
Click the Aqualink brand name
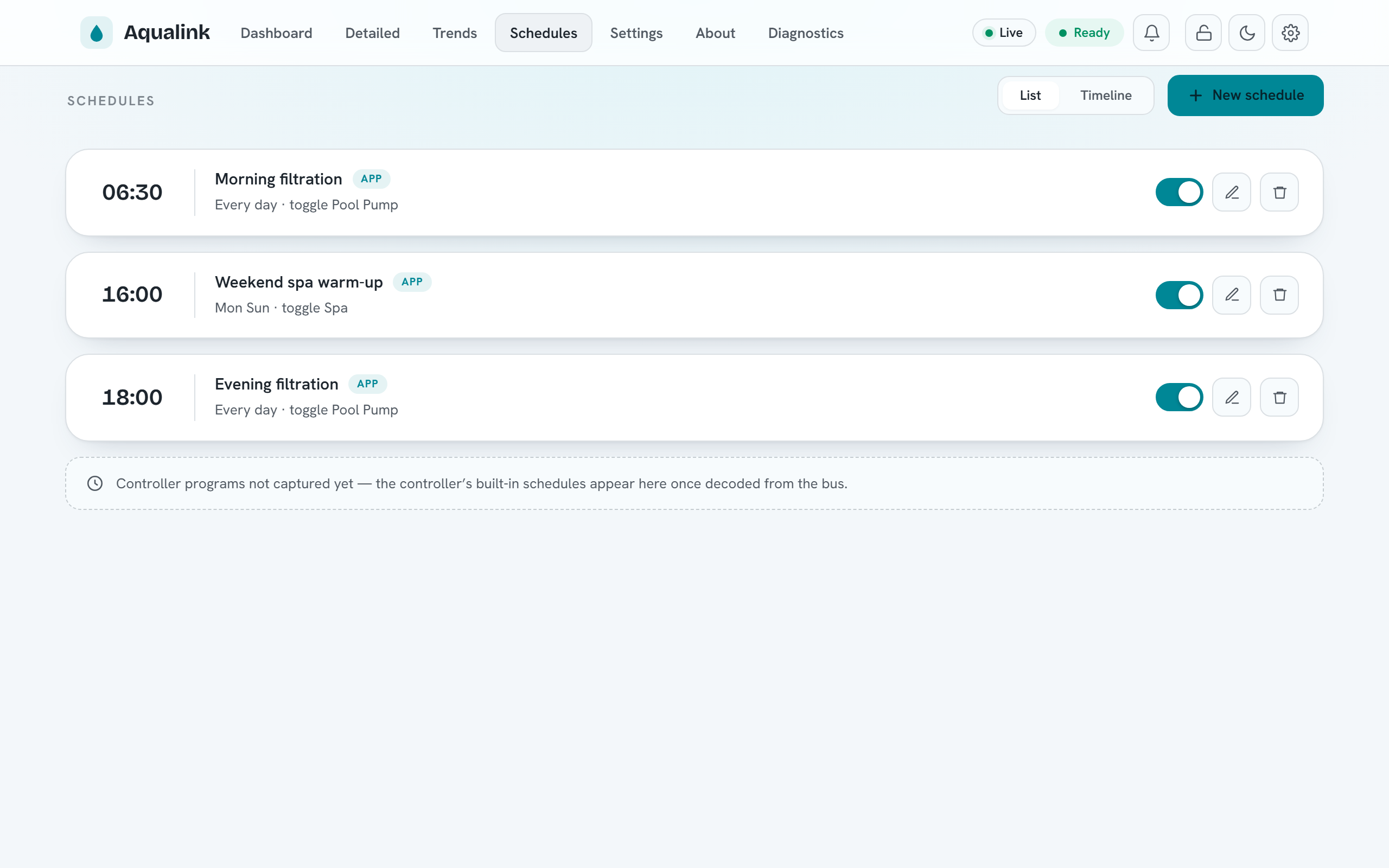coord(167,33)
